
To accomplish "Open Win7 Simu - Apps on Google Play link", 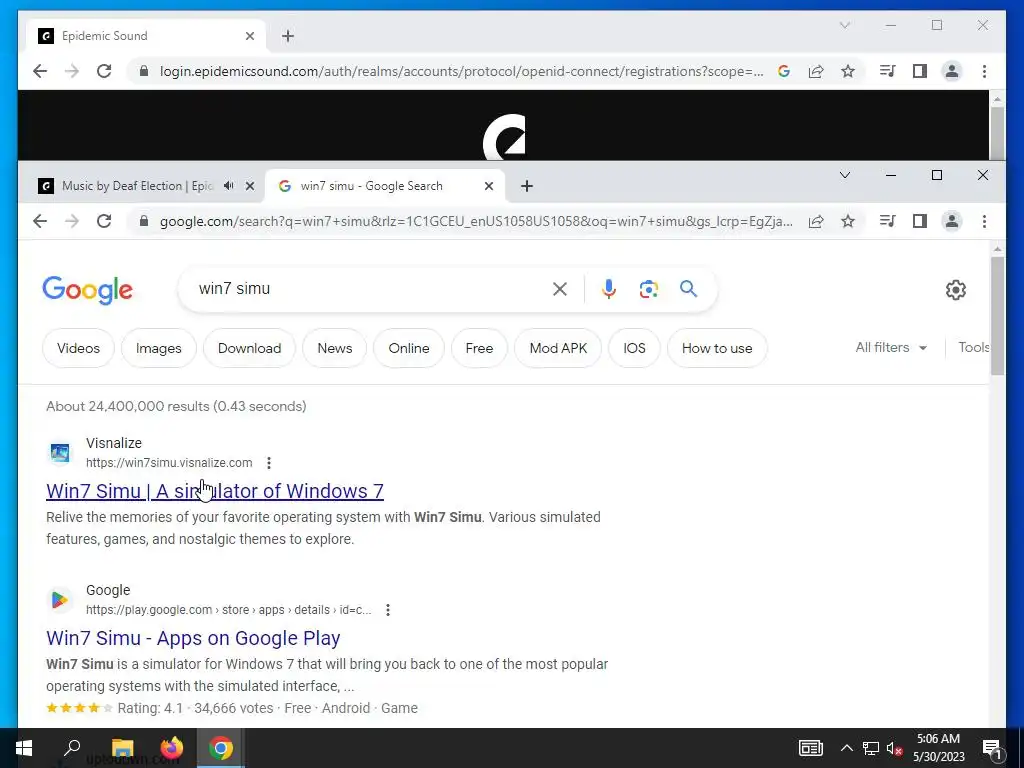I will click(x=193, y=638).
